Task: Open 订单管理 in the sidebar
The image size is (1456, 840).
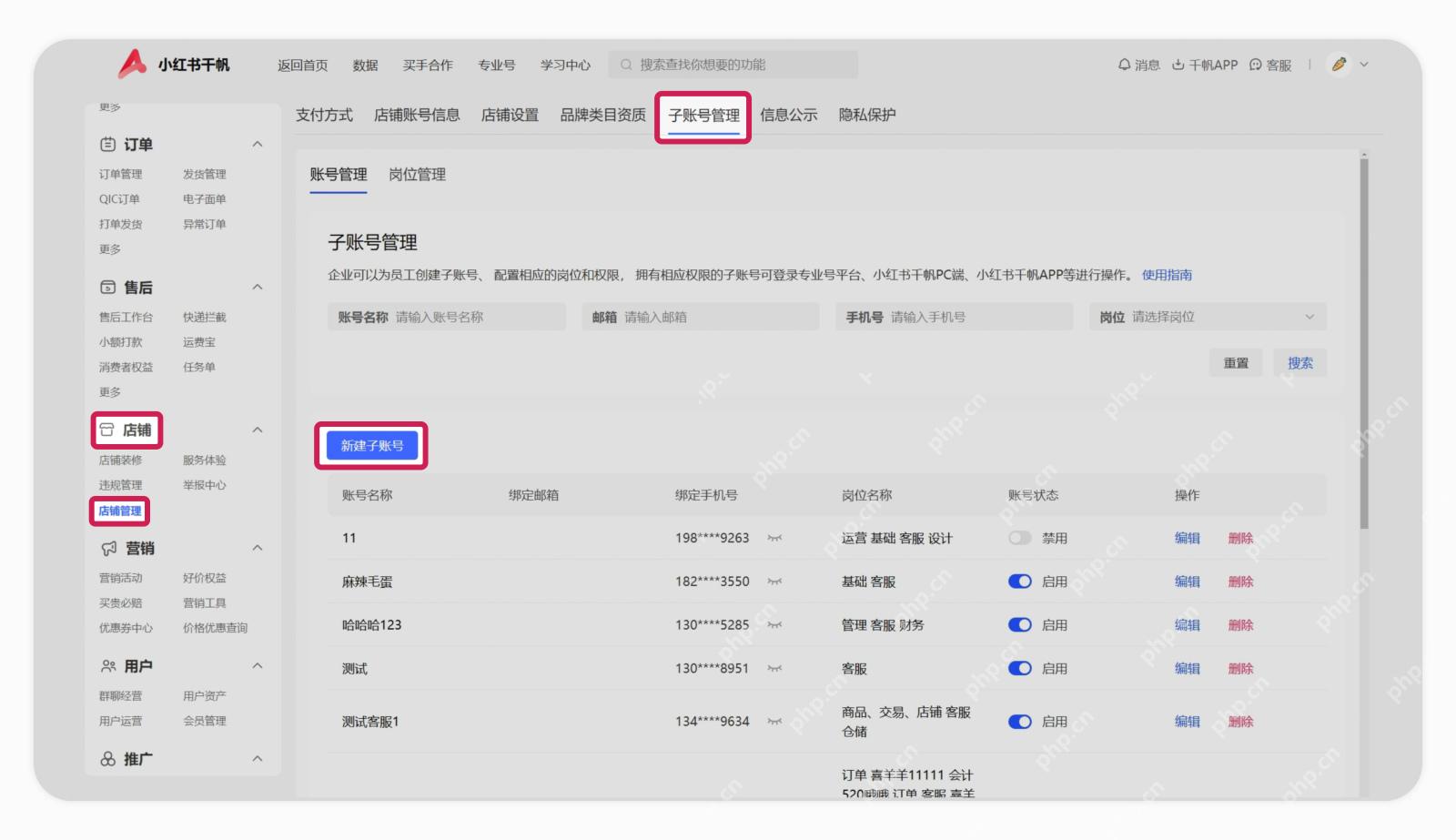Action: pyautogui.click(x=120, y=174)
